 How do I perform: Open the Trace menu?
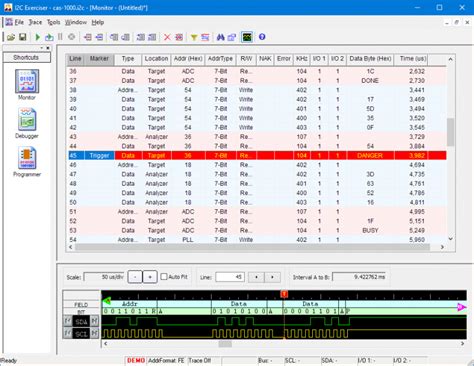[x=35, y=22]
